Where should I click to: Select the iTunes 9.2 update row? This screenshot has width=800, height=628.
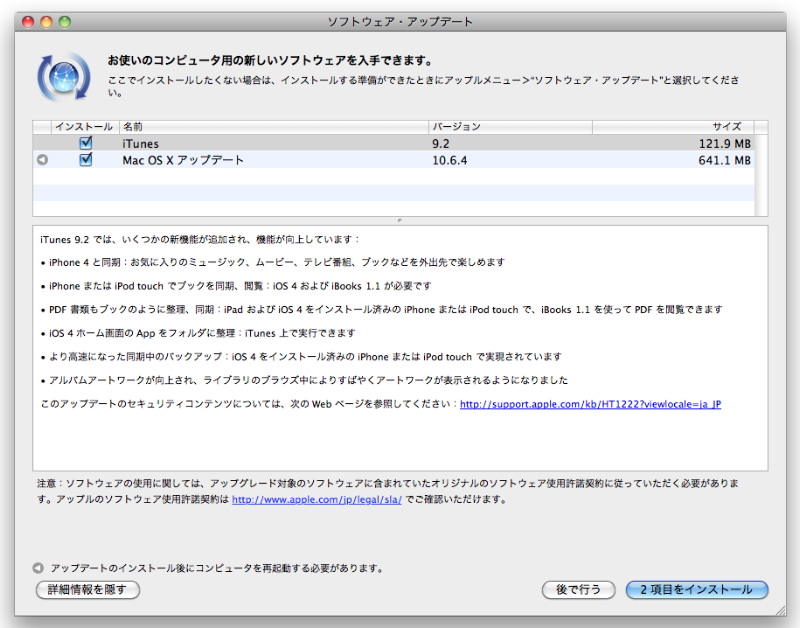pos(300,144)
